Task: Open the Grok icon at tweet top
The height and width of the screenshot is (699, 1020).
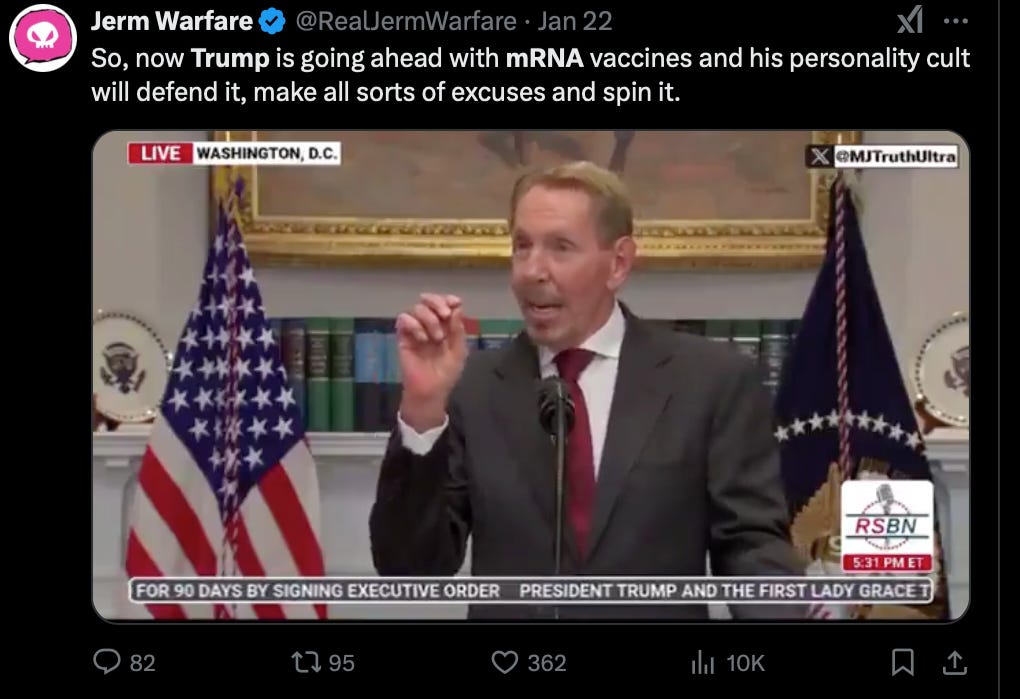Action: click(909, 20)
